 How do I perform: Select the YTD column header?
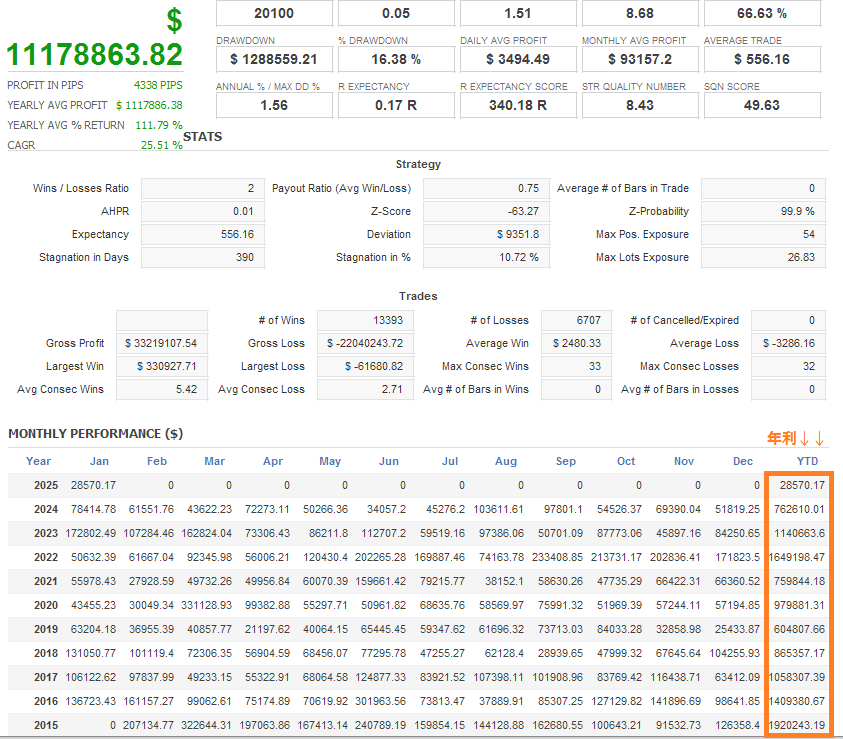point(807,461)
